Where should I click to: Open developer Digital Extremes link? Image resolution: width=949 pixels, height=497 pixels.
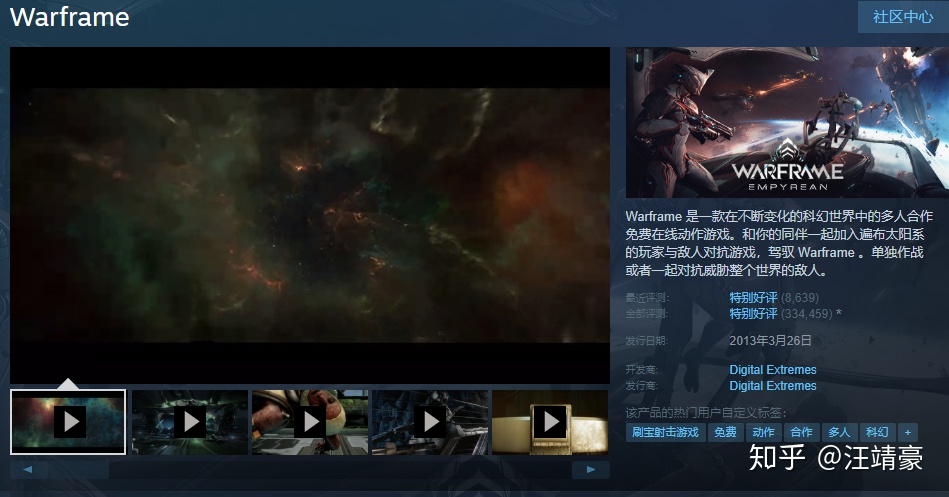(x=772, y=369)
